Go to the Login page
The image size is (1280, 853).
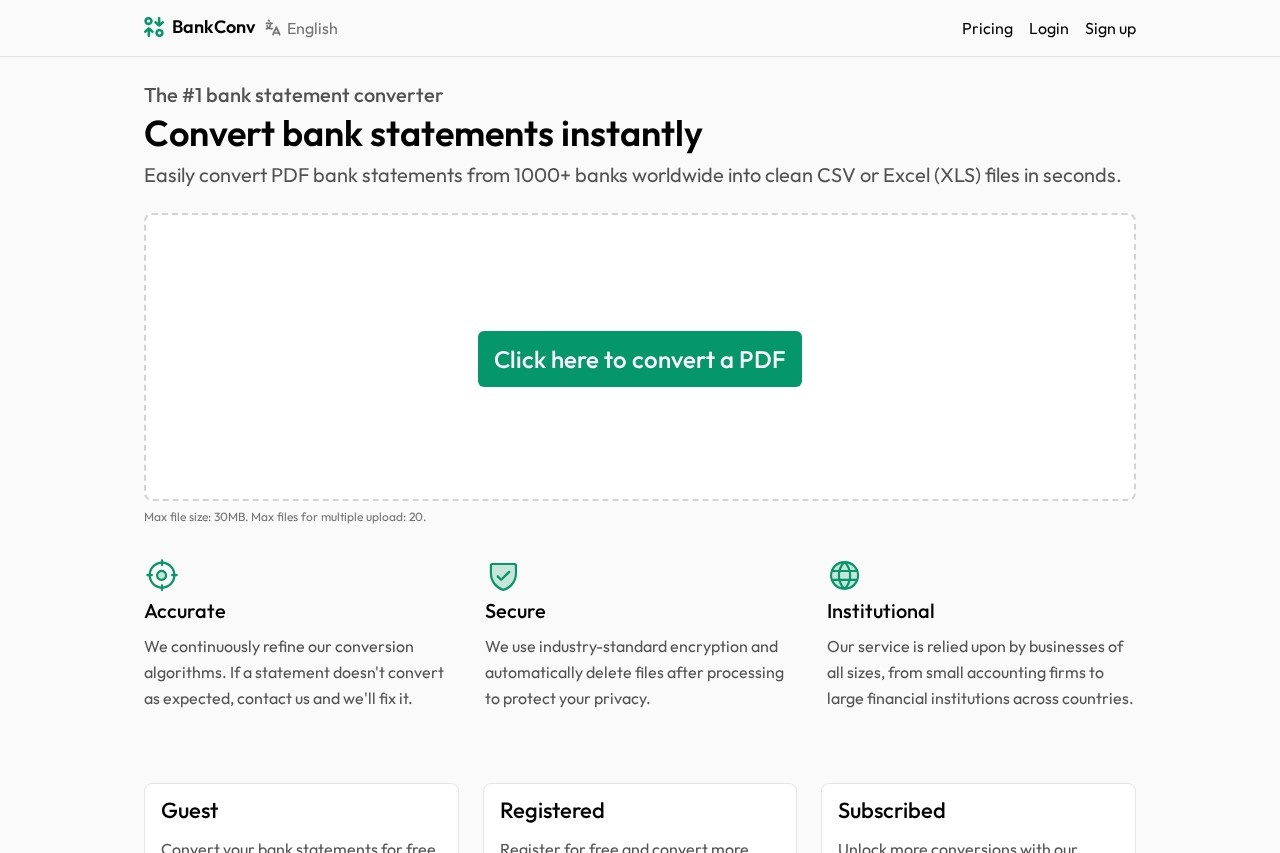(x=1048, y=28)
